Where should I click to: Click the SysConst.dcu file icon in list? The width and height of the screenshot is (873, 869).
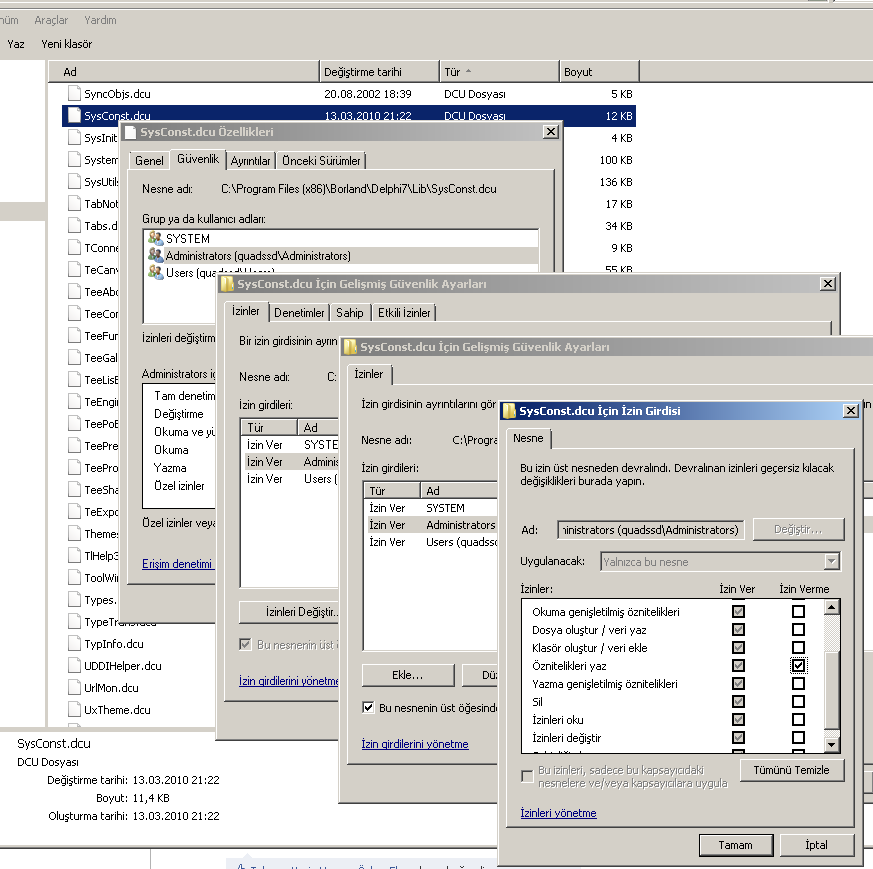(74, 115)
